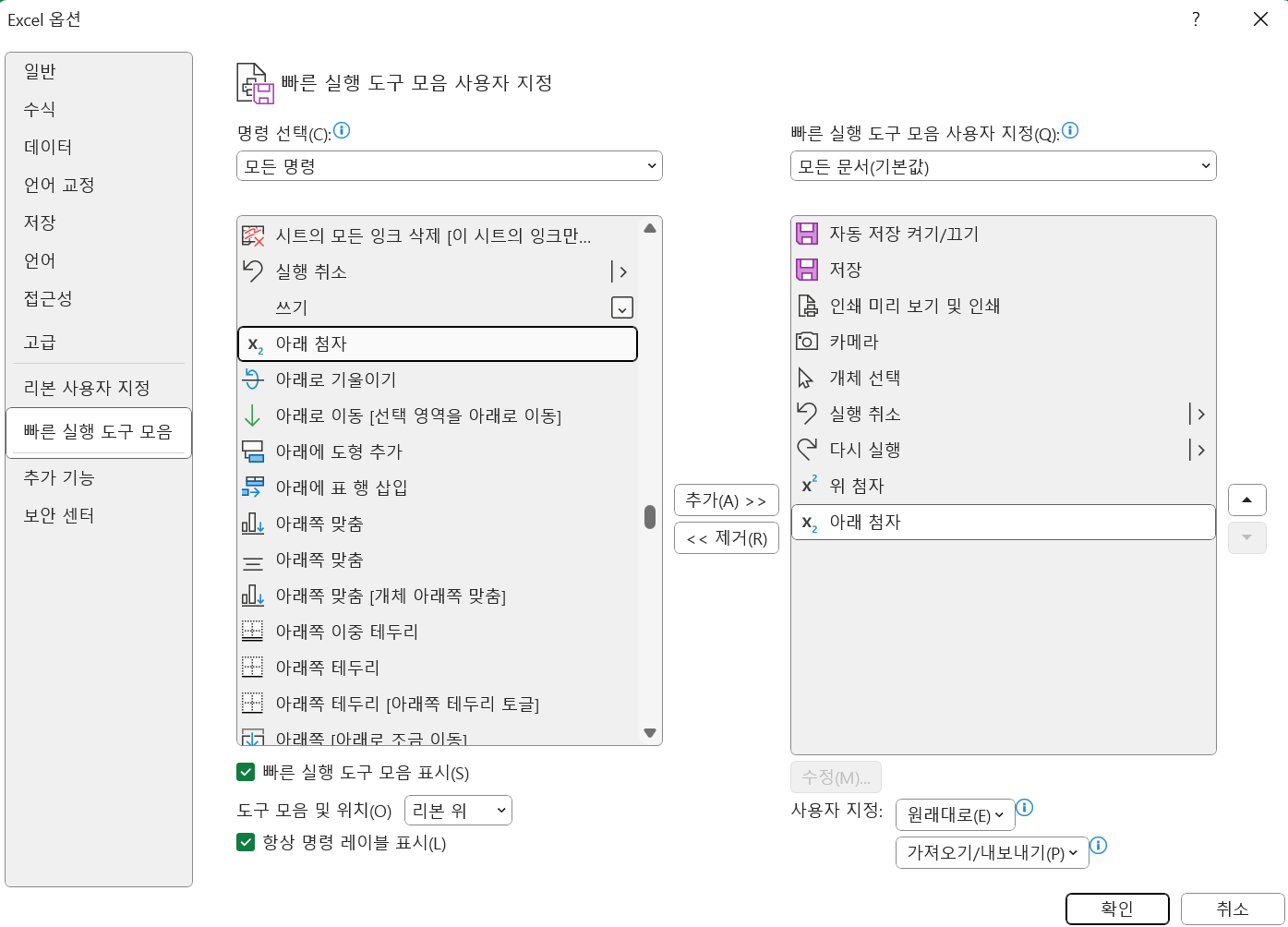Click the tilt down (아래로 기울이기) icon
Image resolution: width=1288 pixels, height=927 pixels.
(253, 379)
